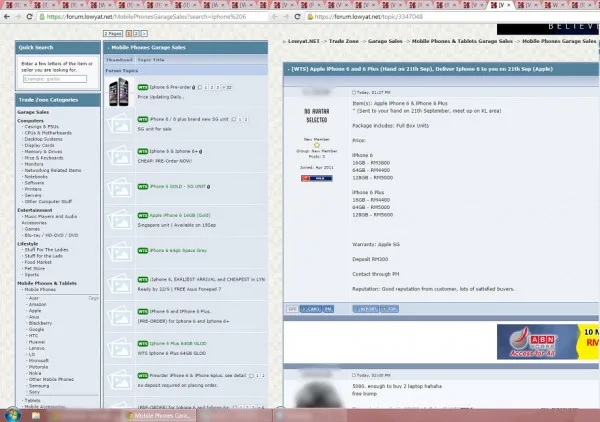Click the seller's star rating icon under New Member
Viewport: 600px width, 422px height.
(317, 145)
